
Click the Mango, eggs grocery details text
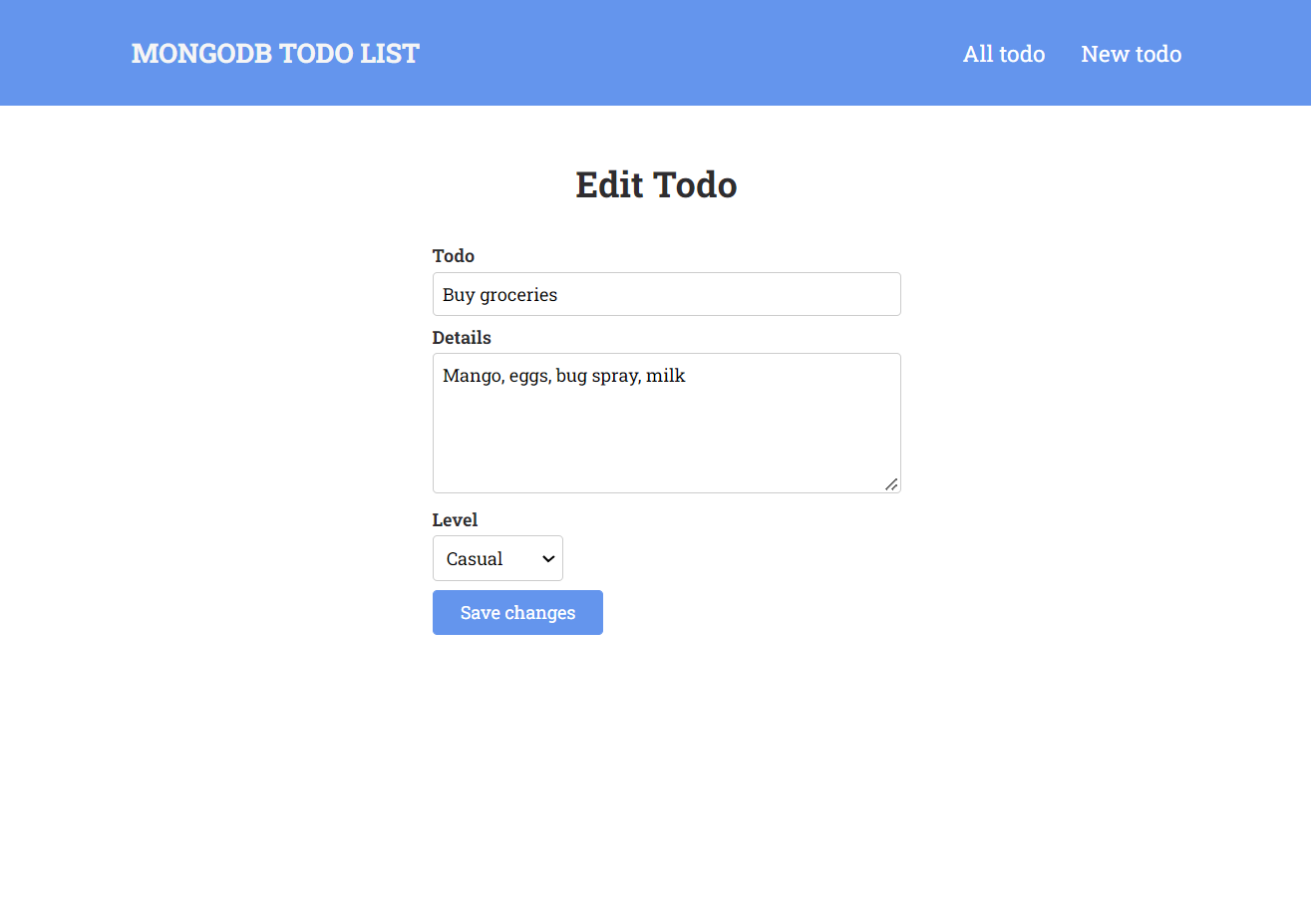click(x=564, y=376)
